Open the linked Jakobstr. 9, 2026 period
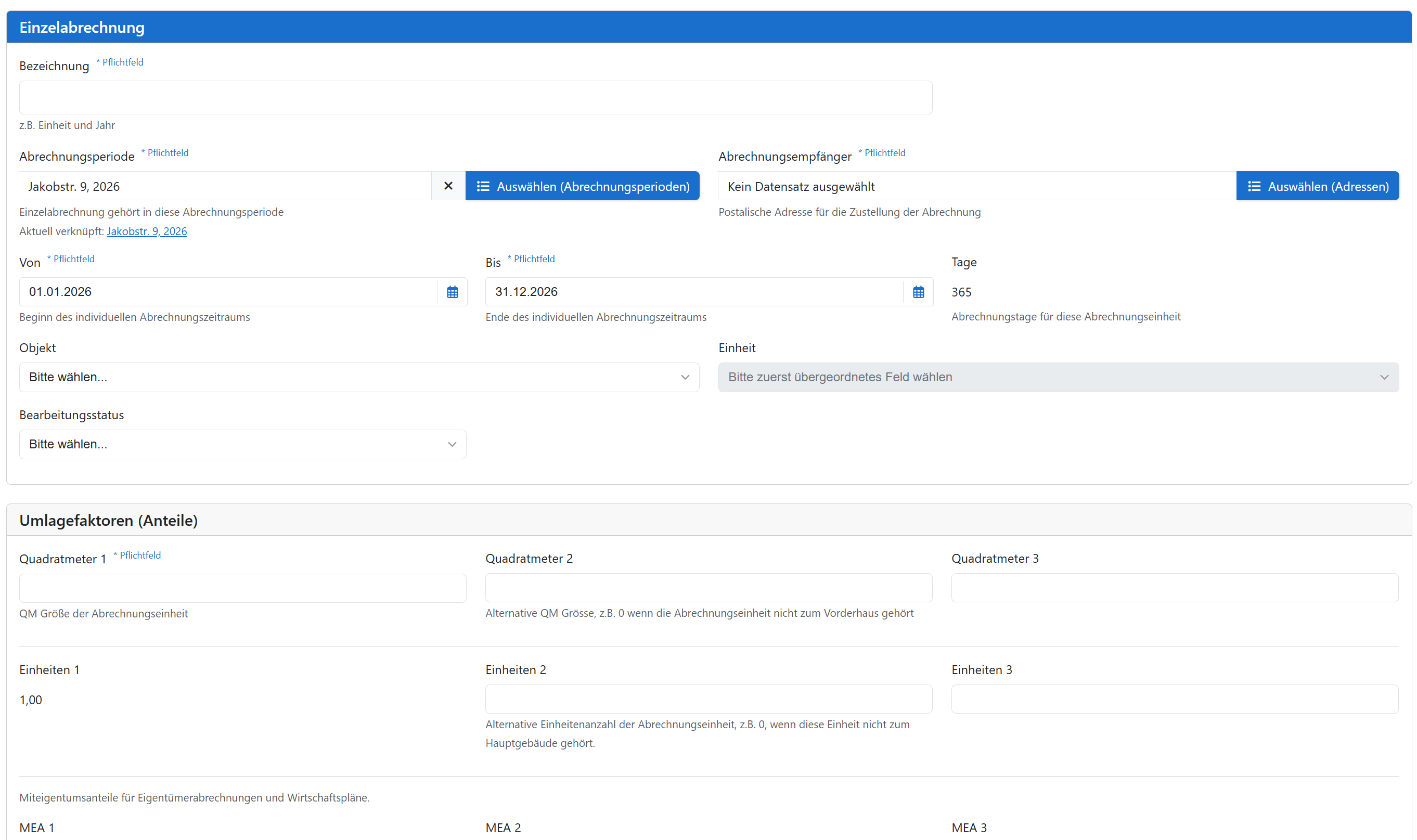Screen dimensions: 1417x840 [x=147, y=231]
